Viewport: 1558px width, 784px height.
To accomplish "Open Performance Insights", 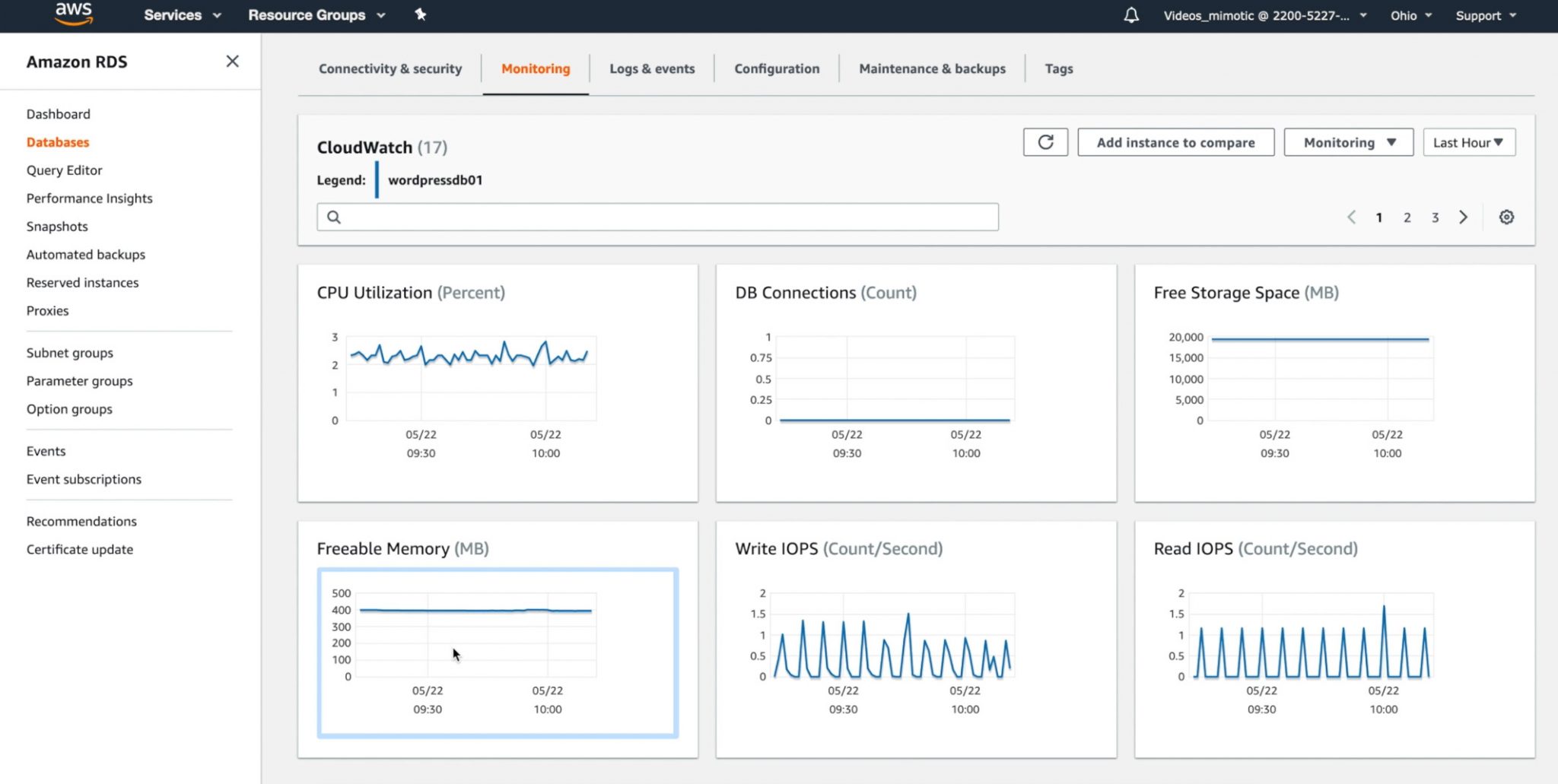I will pyautogui.click(x=90, y=198).
